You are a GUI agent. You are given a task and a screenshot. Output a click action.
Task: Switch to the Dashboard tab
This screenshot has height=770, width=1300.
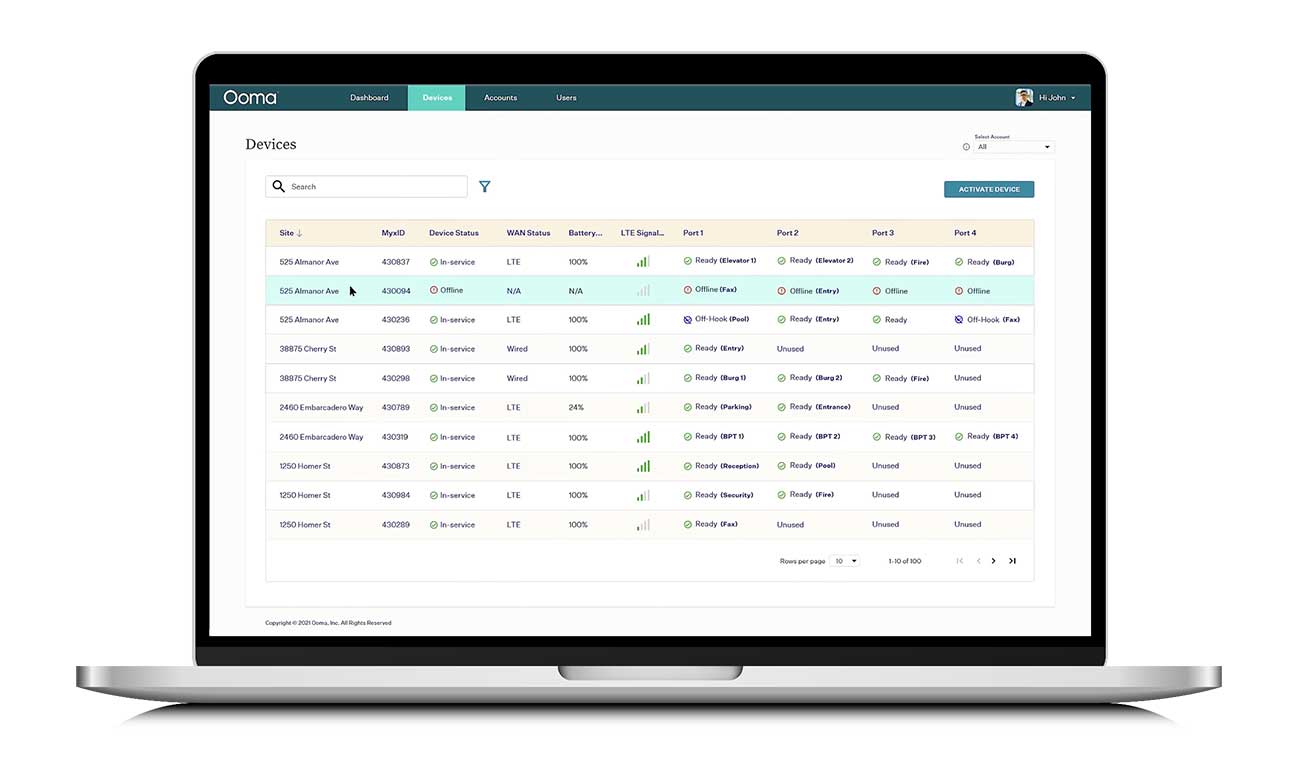[369, 98]
